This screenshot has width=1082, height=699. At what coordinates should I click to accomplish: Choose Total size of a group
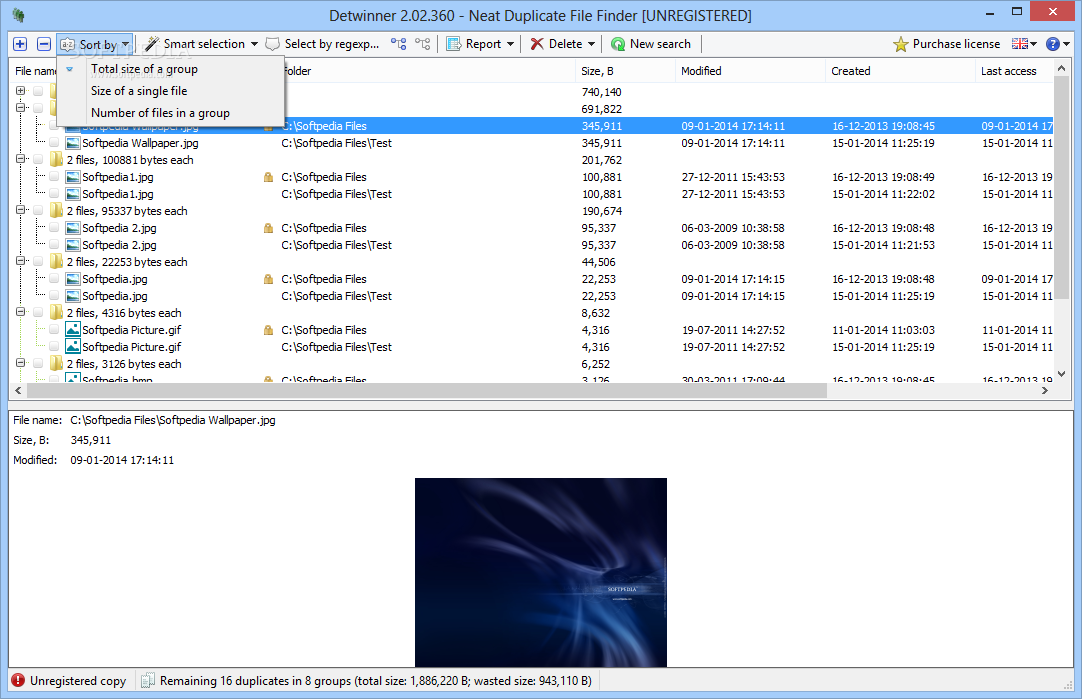144,69
